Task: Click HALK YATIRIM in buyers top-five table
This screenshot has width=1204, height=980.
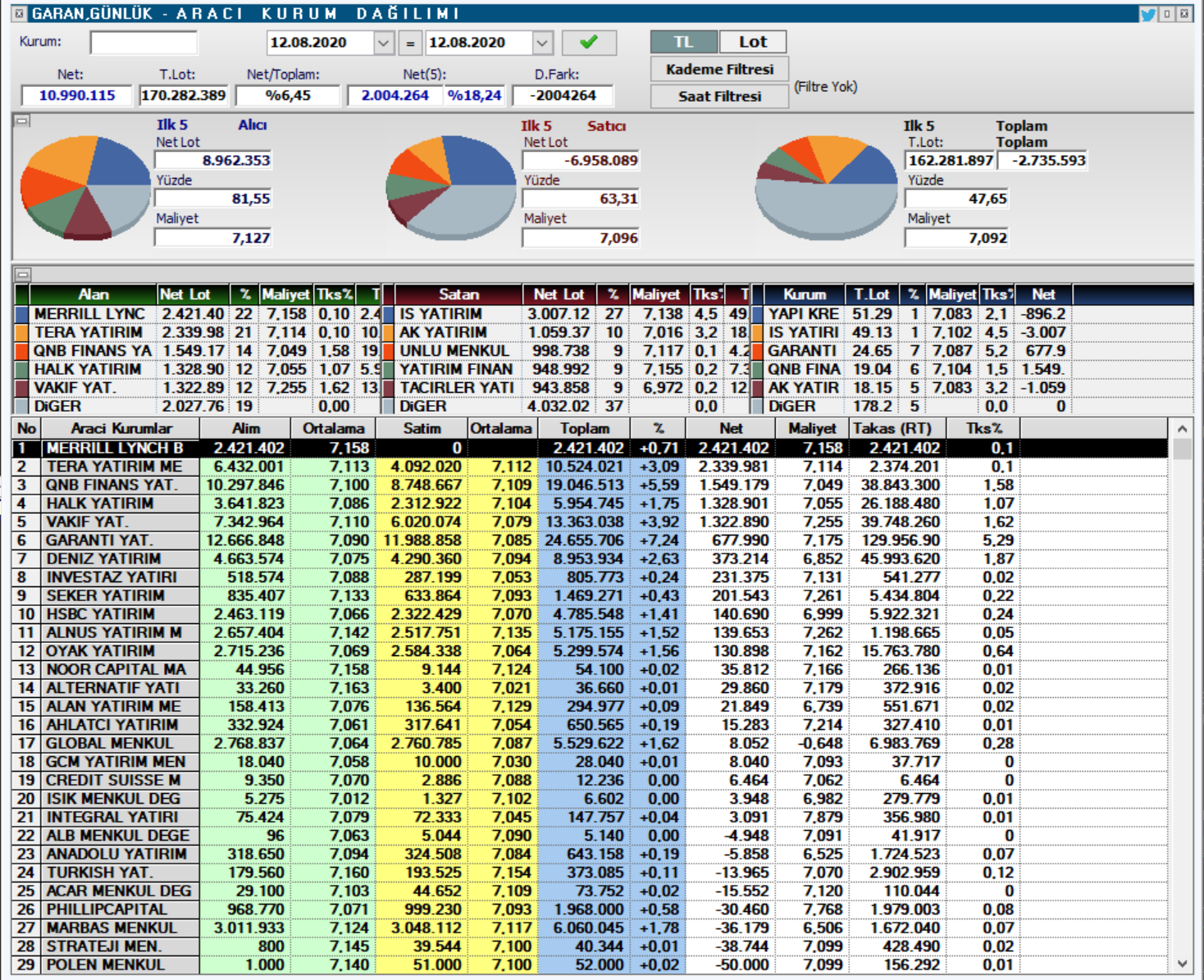Action: [88, 370]
